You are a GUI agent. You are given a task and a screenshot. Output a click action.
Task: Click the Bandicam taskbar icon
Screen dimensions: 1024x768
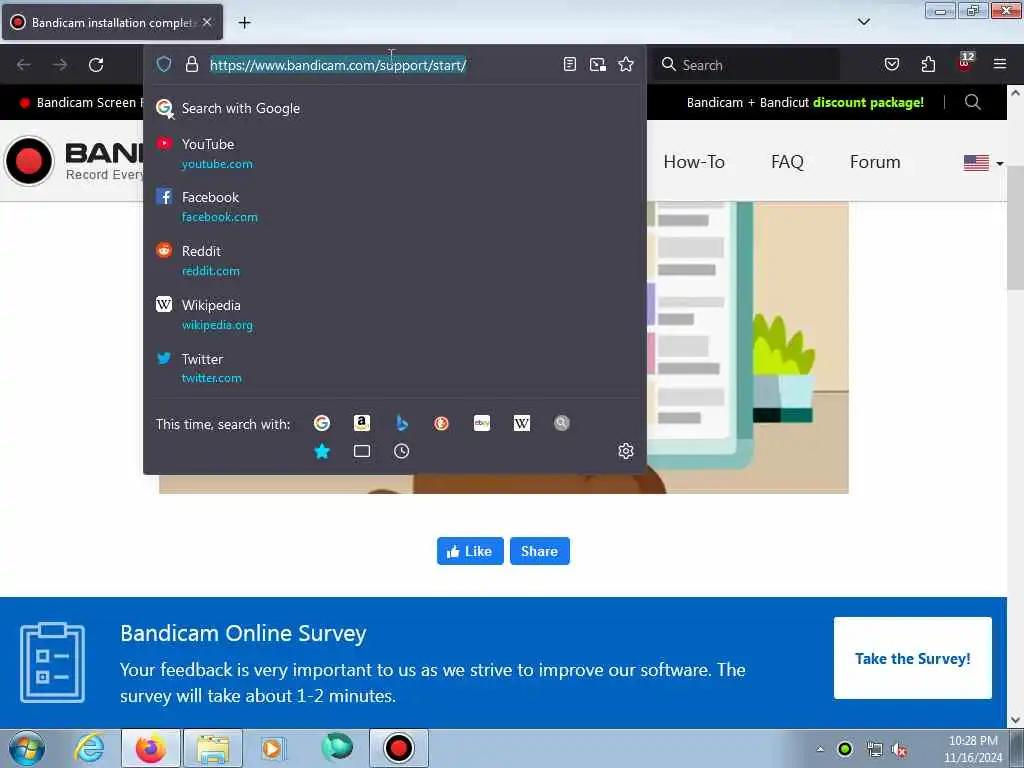(x=398, y=748)
